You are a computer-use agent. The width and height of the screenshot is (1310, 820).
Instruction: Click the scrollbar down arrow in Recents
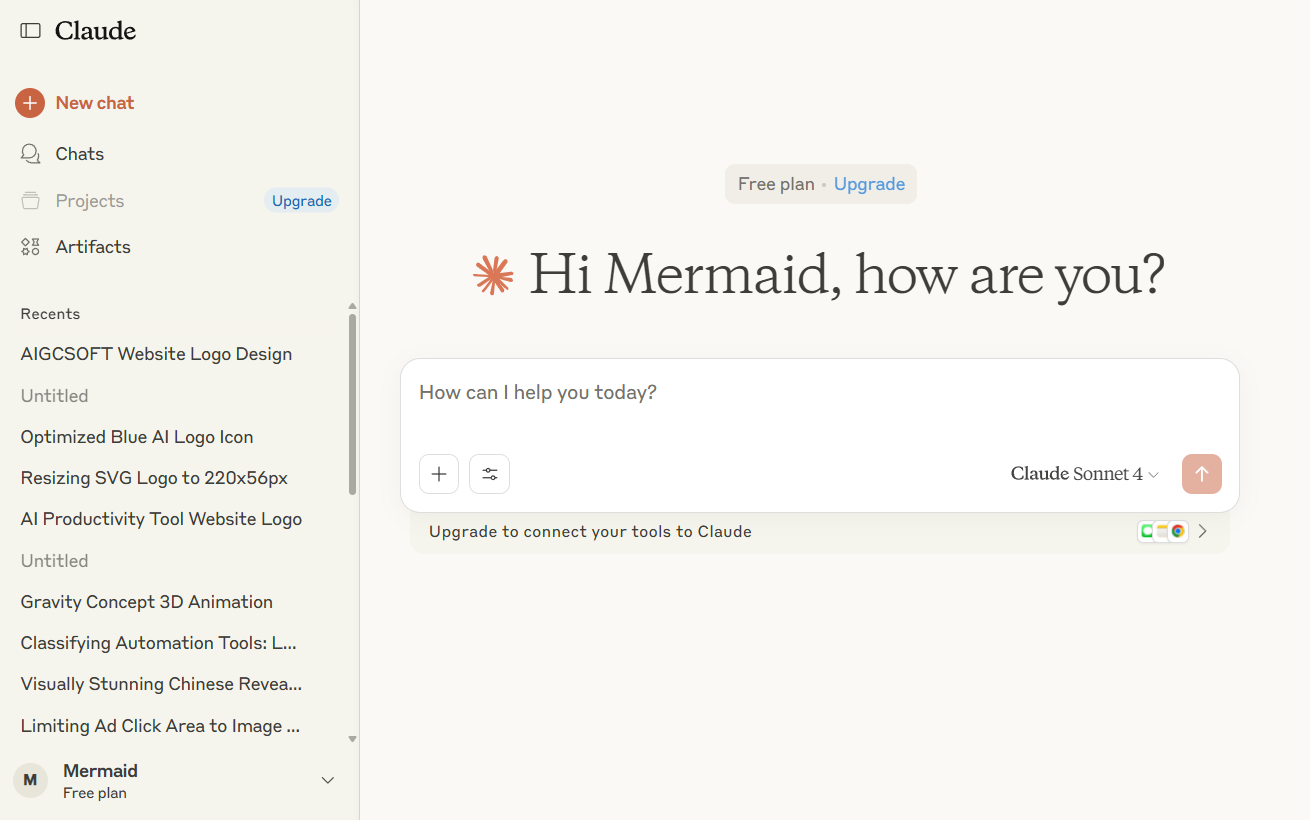(352, 739)
